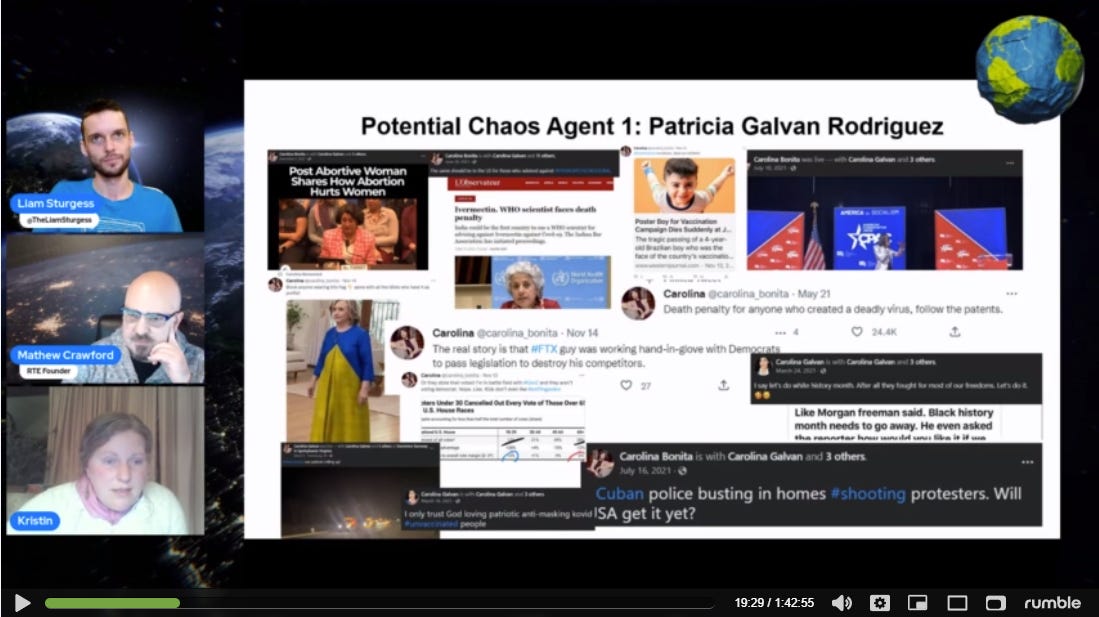Click the @TheLiamSturgess handle tag

click(60, 220)
